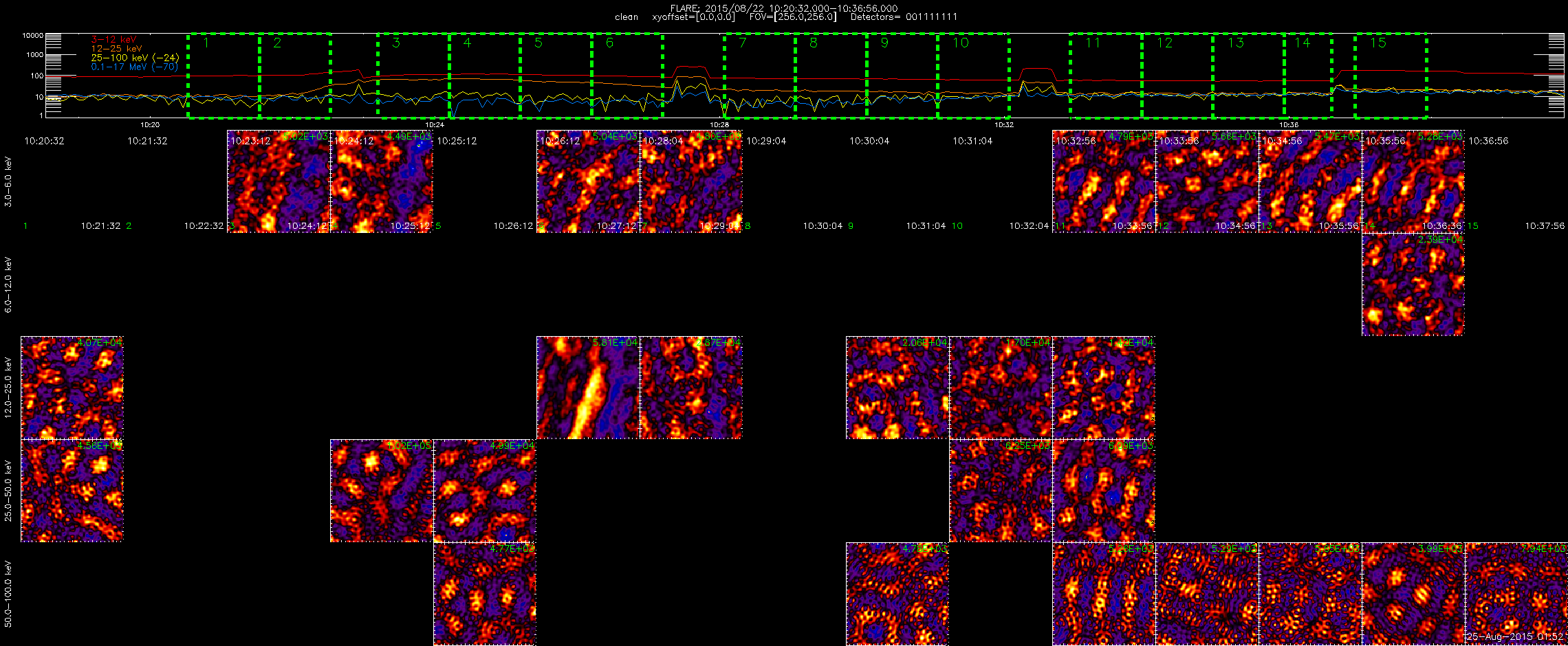The height and width of the screenshot is (646, 1568).
Task: Select interval 13 box on the lightcurve
Action: click(x=1249, y=76)
